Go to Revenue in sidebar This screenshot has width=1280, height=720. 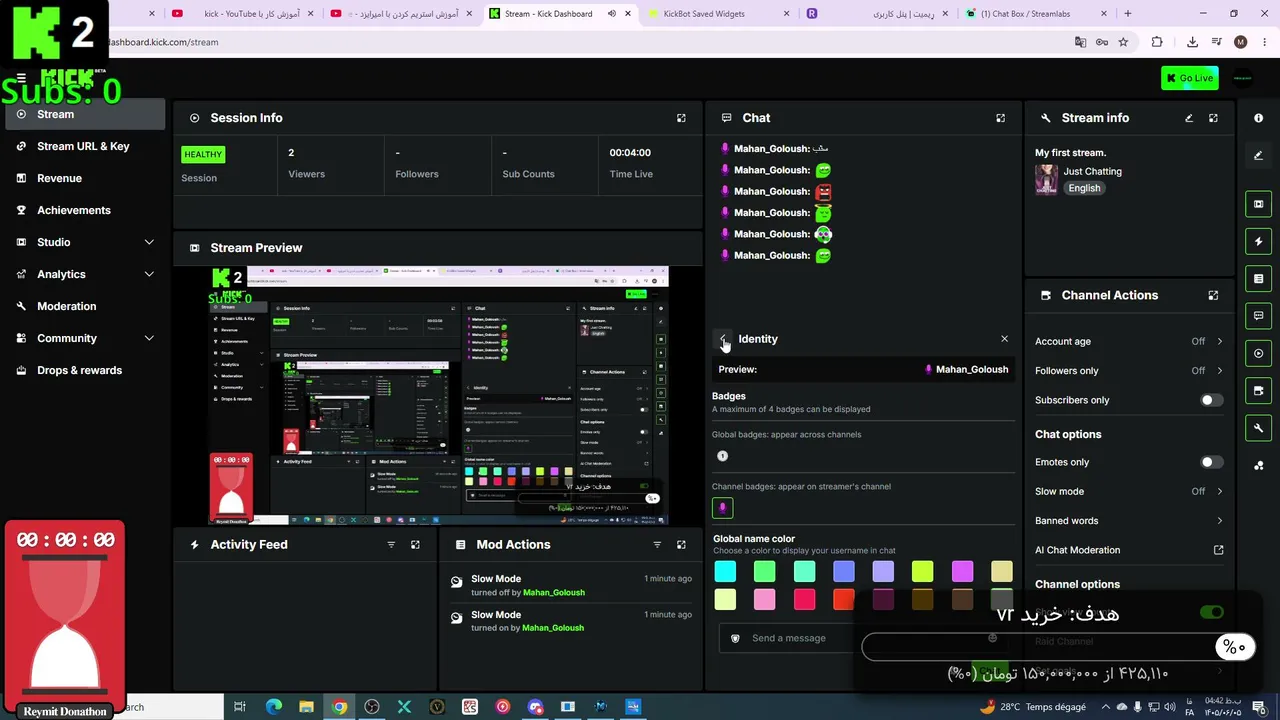pos(86,178)
